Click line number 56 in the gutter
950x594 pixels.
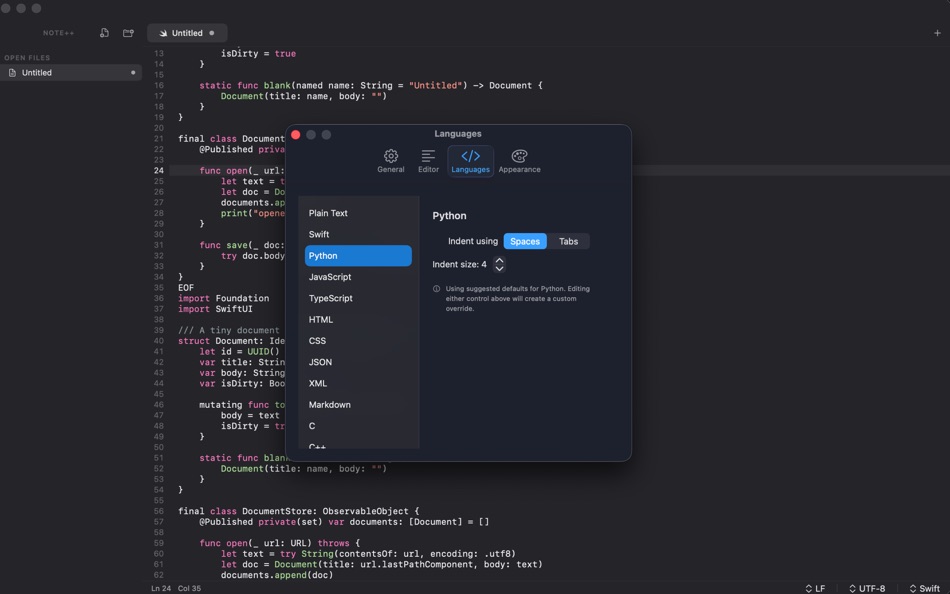click(x=159, y=512)
